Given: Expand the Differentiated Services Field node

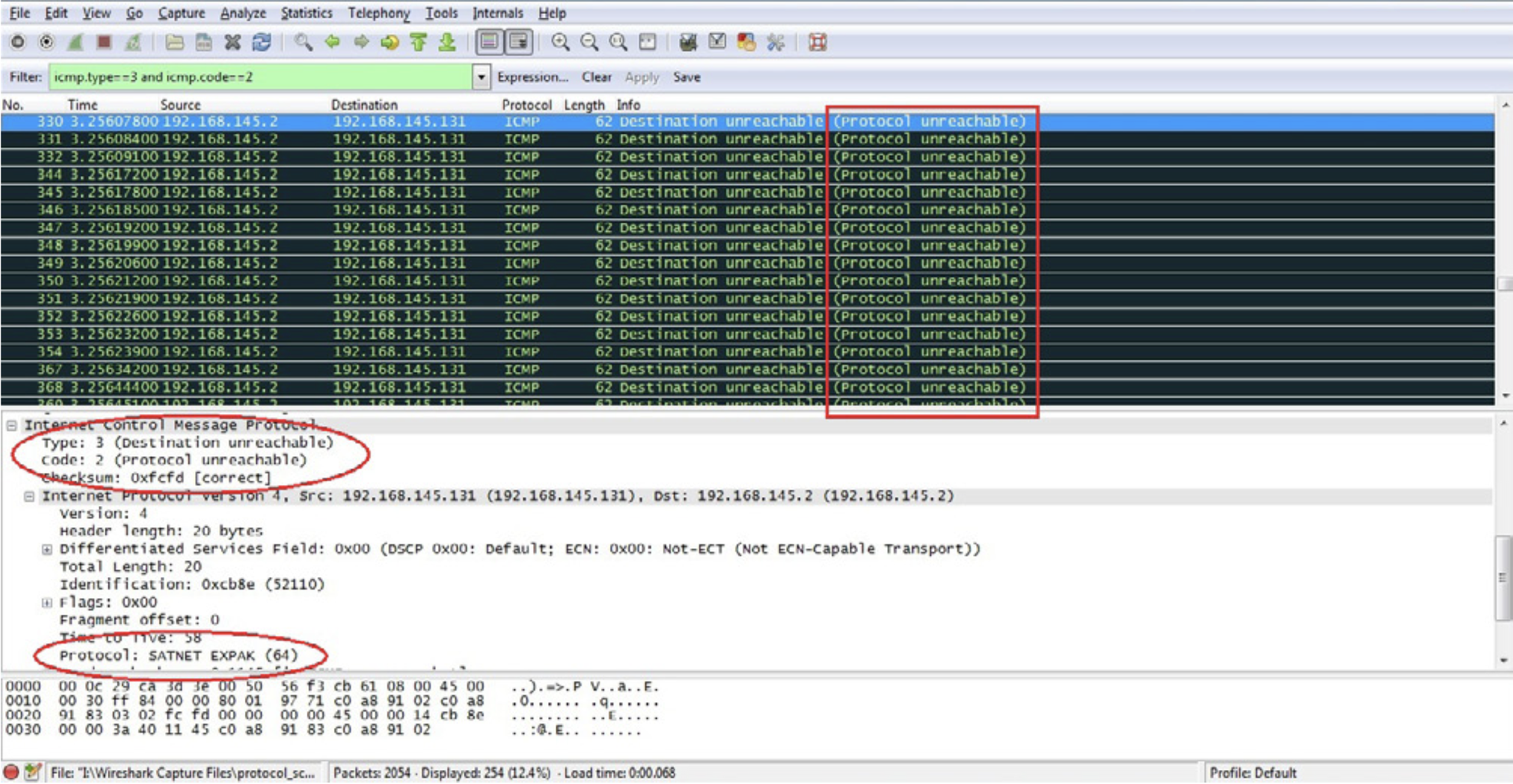Looking at the screenshot, I should point(47,549).
